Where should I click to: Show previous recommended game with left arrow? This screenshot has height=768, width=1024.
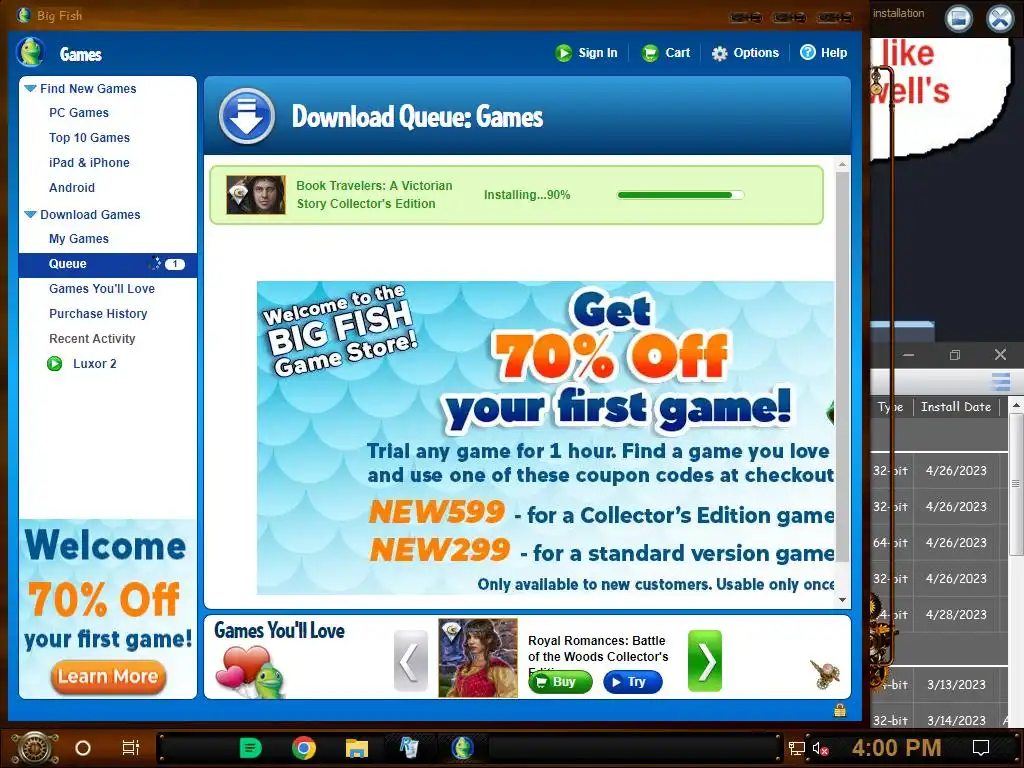410,661
